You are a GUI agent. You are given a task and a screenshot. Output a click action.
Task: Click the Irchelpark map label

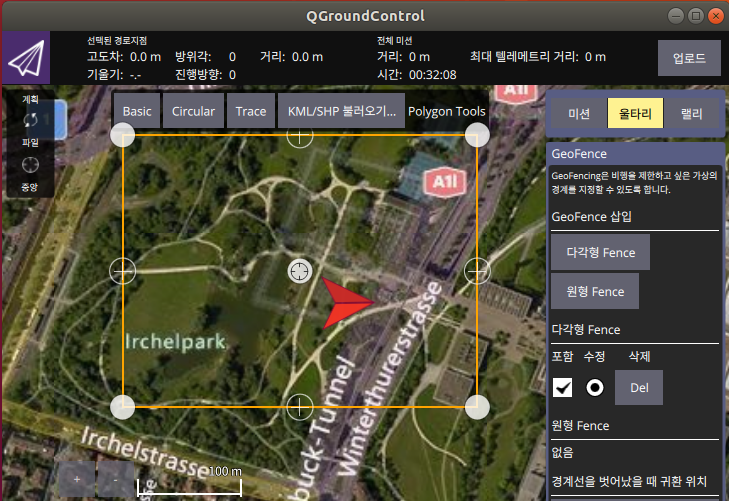pos(176,342)
